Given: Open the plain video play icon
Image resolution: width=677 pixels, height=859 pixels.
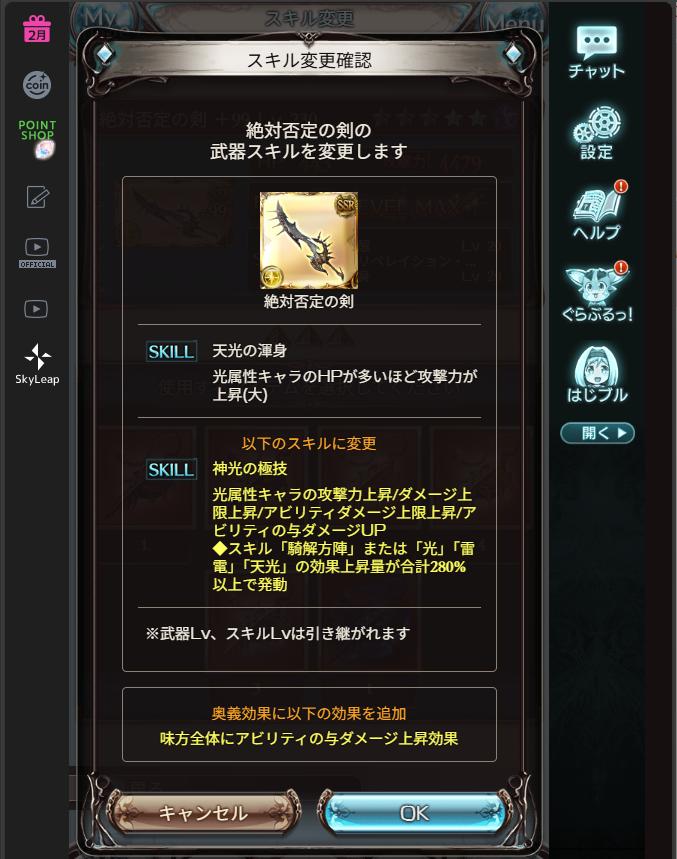Looking at the screenshot, I should [x=36, y=309].
